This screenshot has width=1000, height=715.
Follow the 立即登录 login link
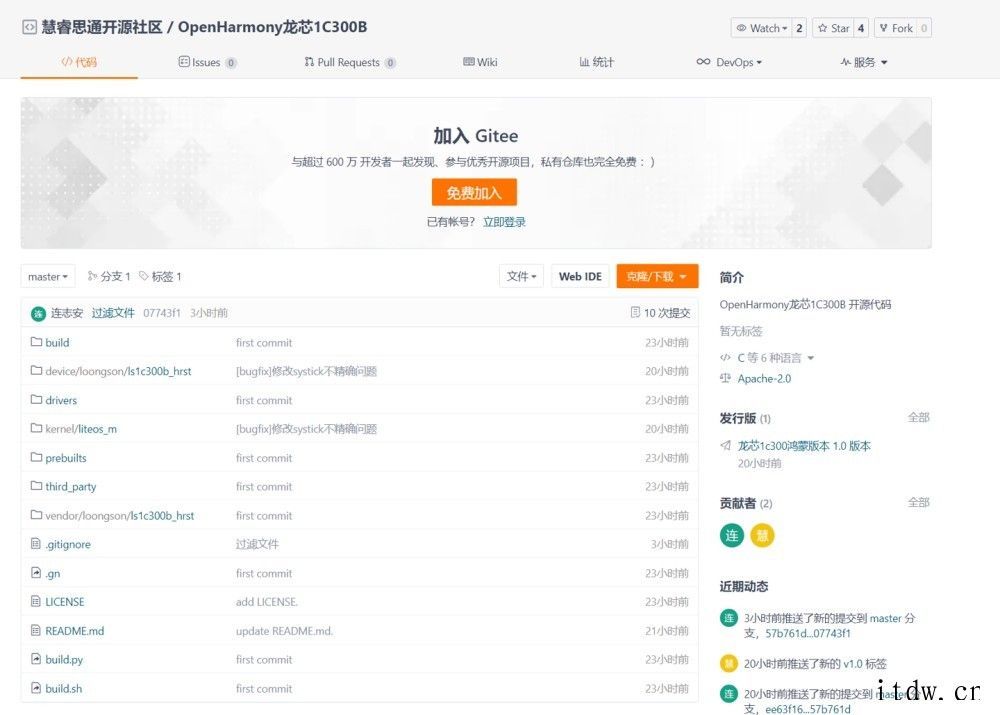click(504, 222)
